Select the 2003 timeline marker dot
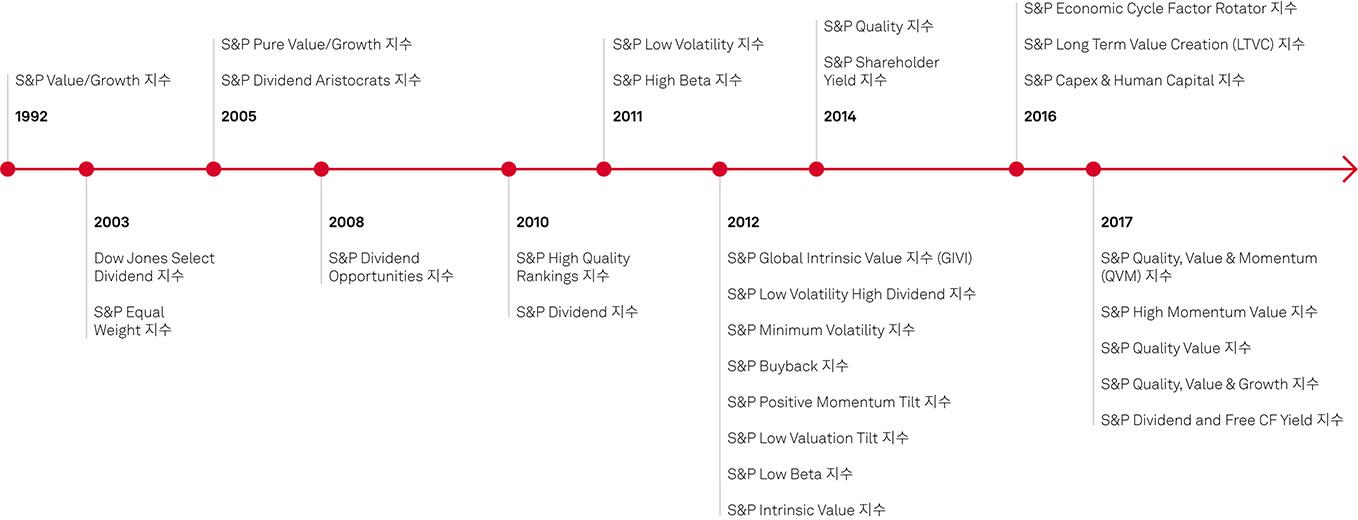This screenshot has width=1358, height=520. click(x=86, y=169)
